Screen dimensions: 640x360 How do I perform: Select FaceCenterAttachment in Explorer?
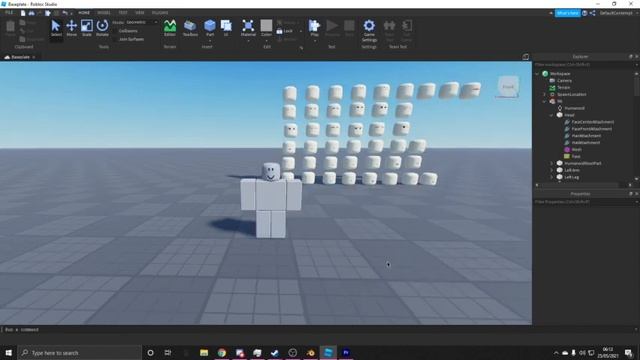tap(593, 122)
